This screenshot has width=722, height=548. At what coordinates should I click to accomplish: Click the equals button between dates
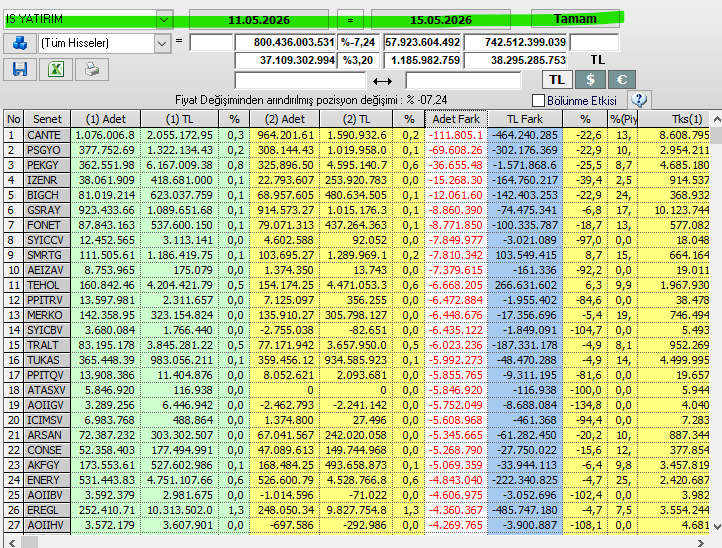(350, 20)
